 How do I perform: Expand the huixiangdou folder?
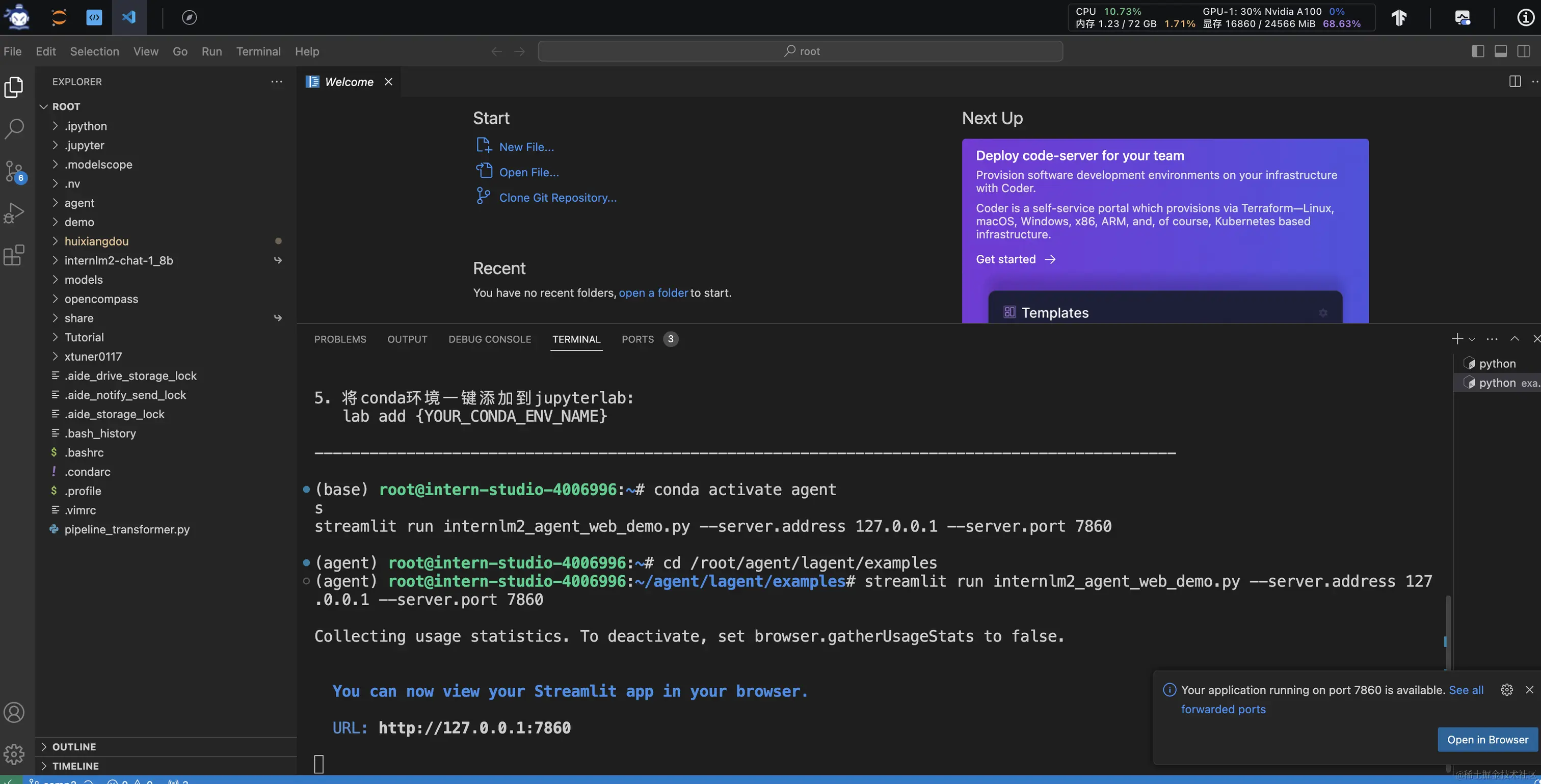166,241
